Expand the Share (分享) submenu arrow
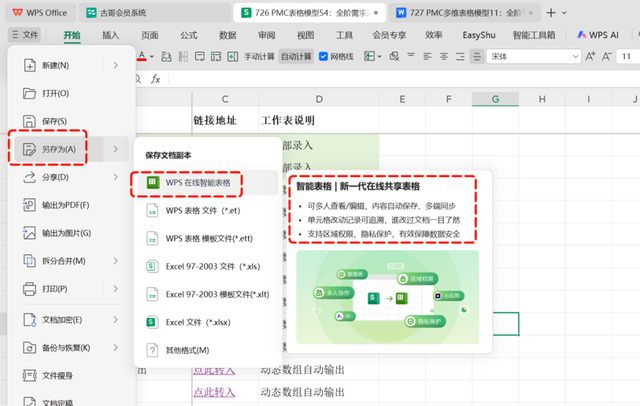Screen dimensions: 640x406 coord(116,177)
